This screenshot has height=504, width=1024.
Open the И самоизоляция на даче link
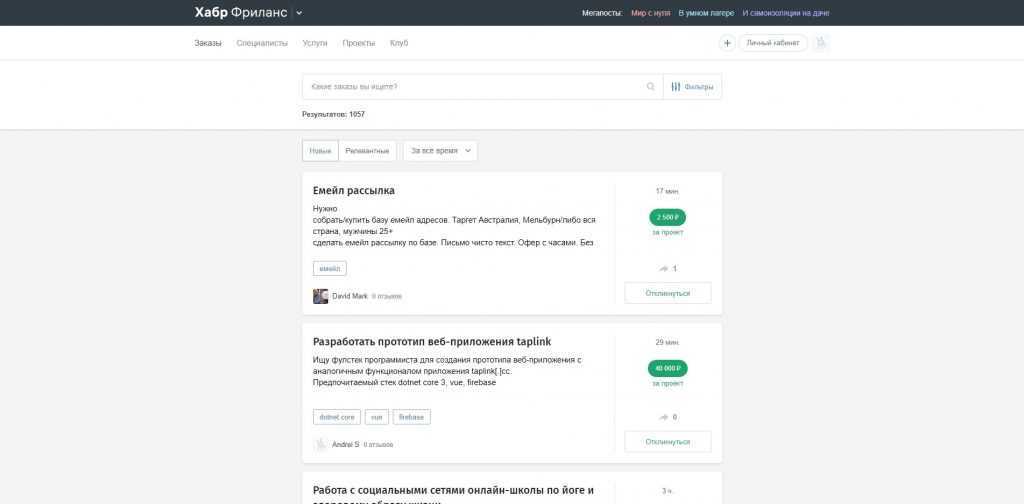[786, 13]
